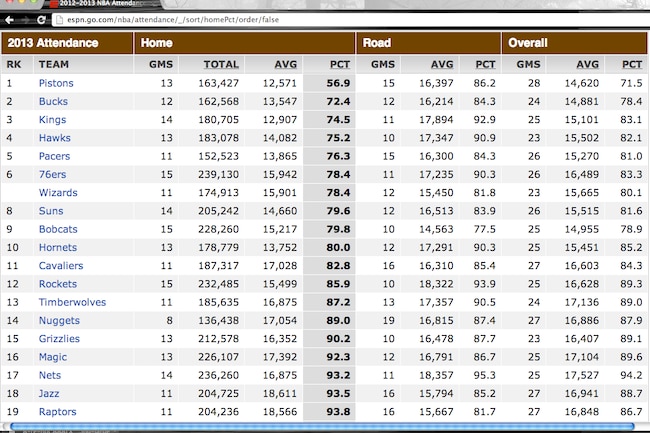Open the 76ers team link

(x=52, y=174)
